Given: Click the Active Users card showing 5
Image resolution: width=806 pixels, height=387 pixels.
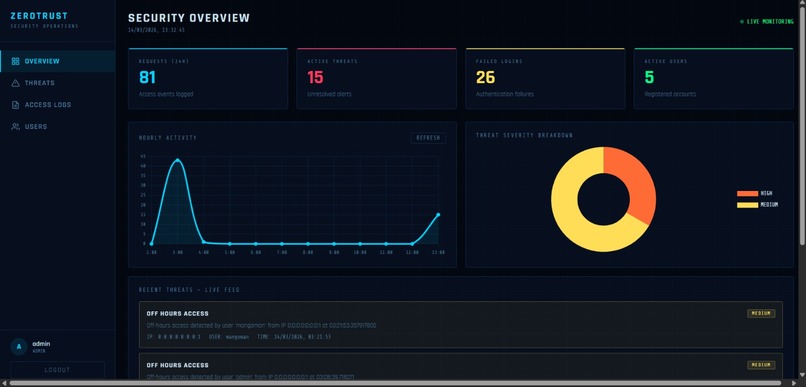Looking at the screenshot, I should [713, 79].
